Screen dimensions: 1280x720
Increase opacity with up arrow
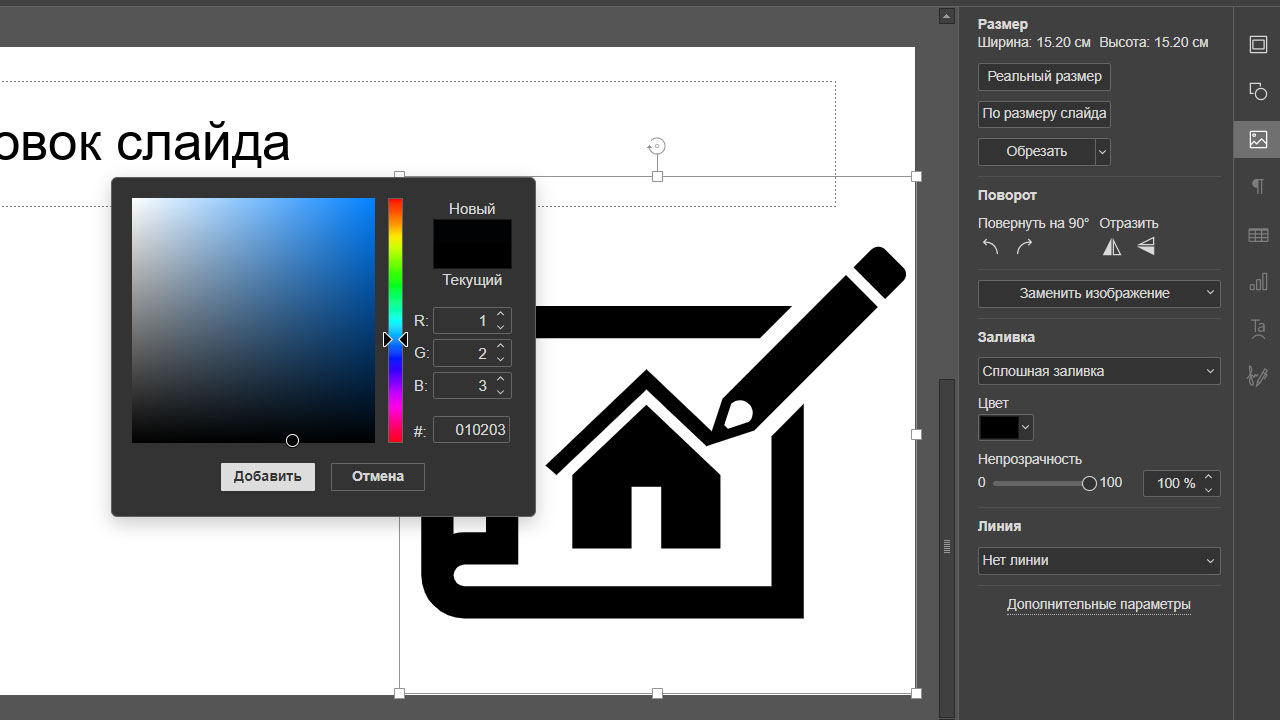(x=1209, y=477)
